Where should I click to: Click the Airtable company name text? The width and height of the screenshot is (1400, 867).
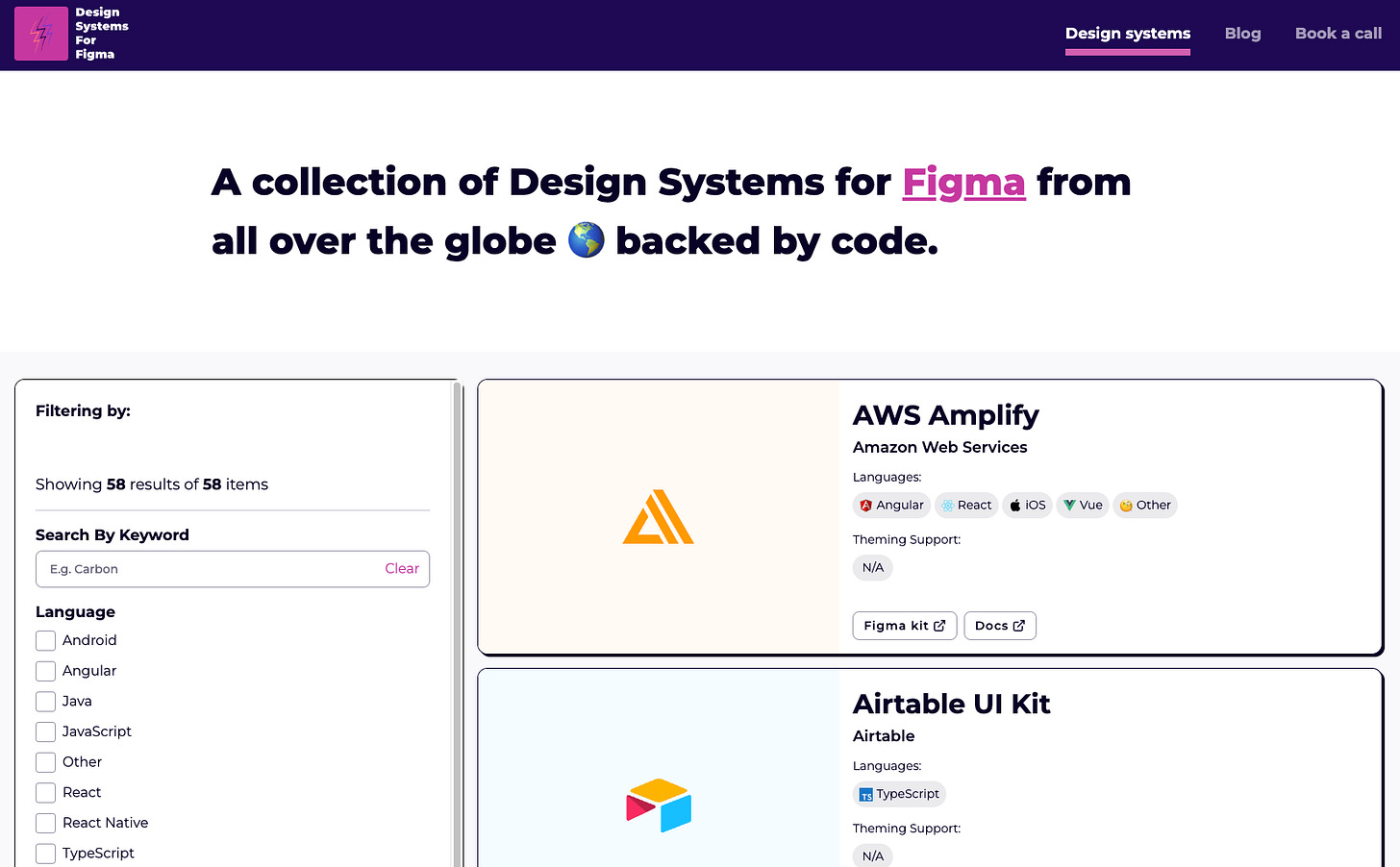tap(884, 736)
